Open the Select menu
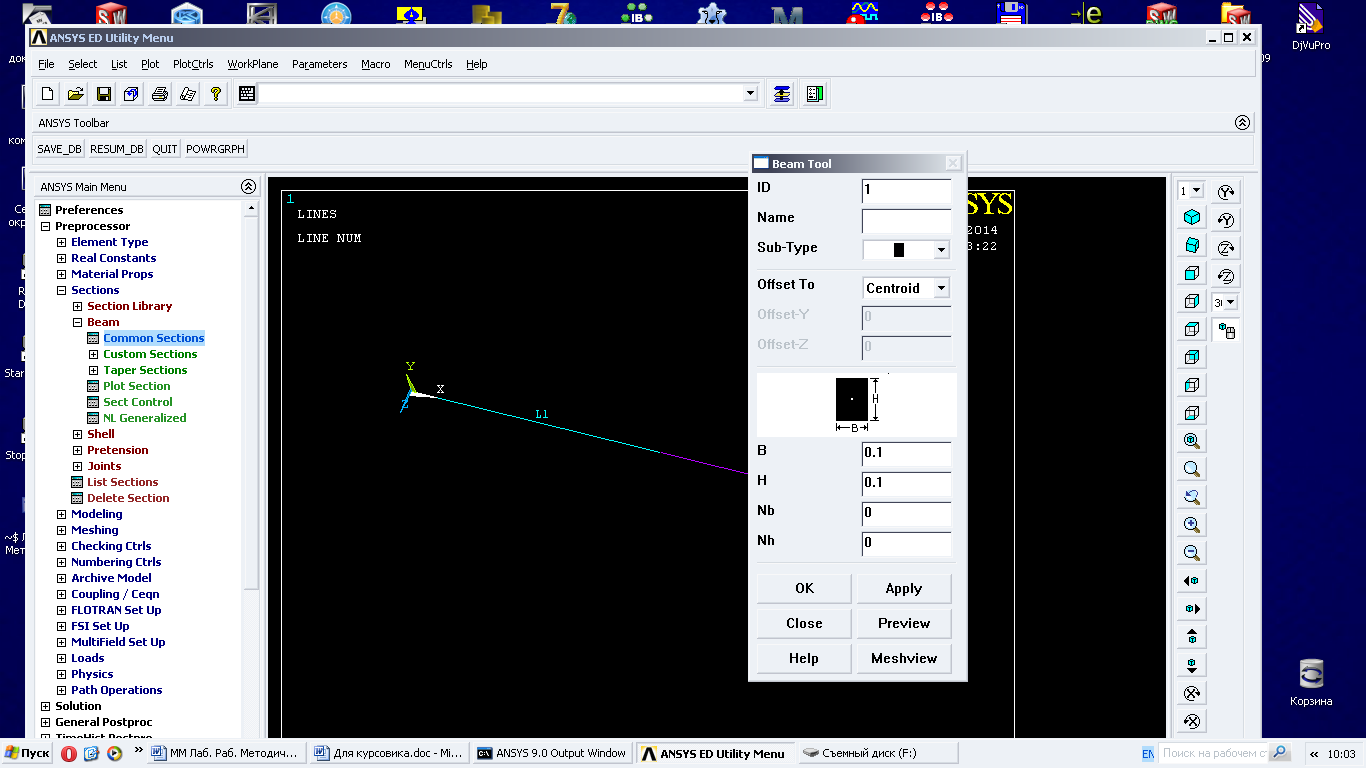The width and height of the screenshot is (1366, 768). pyautogui.click(x=83, y=64)
